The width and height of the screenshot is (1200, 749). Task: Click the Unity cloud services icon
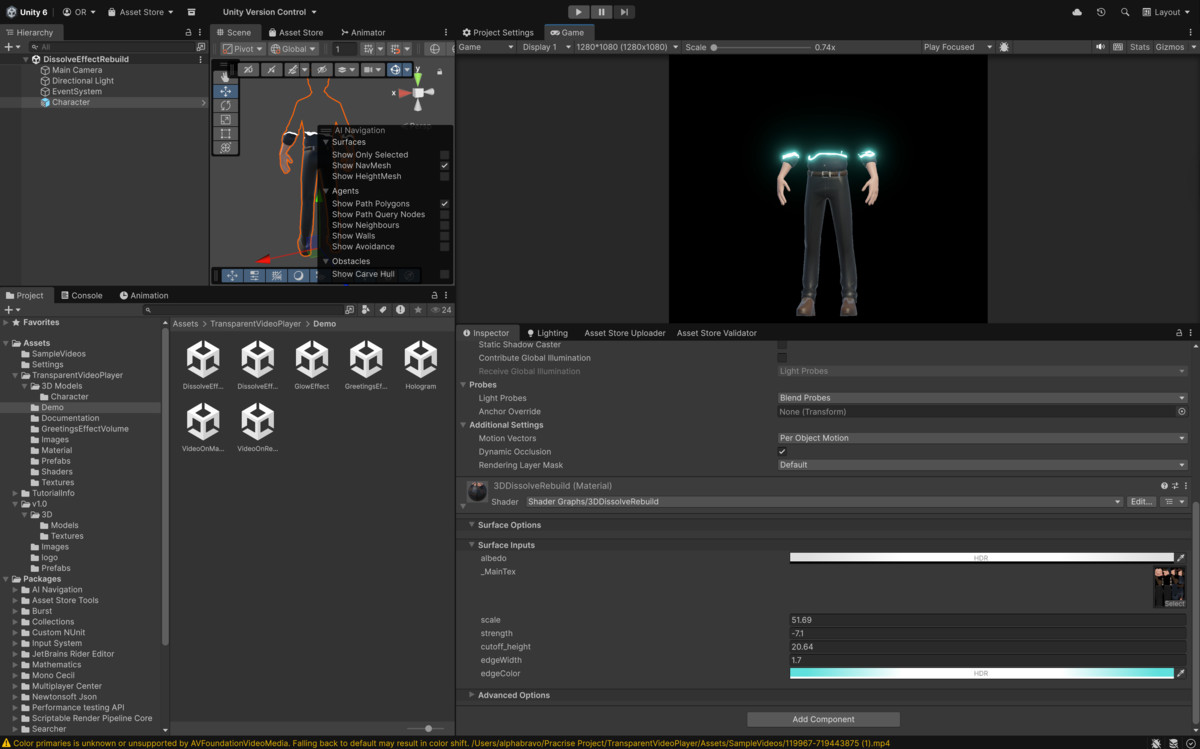click(1077, 11)
